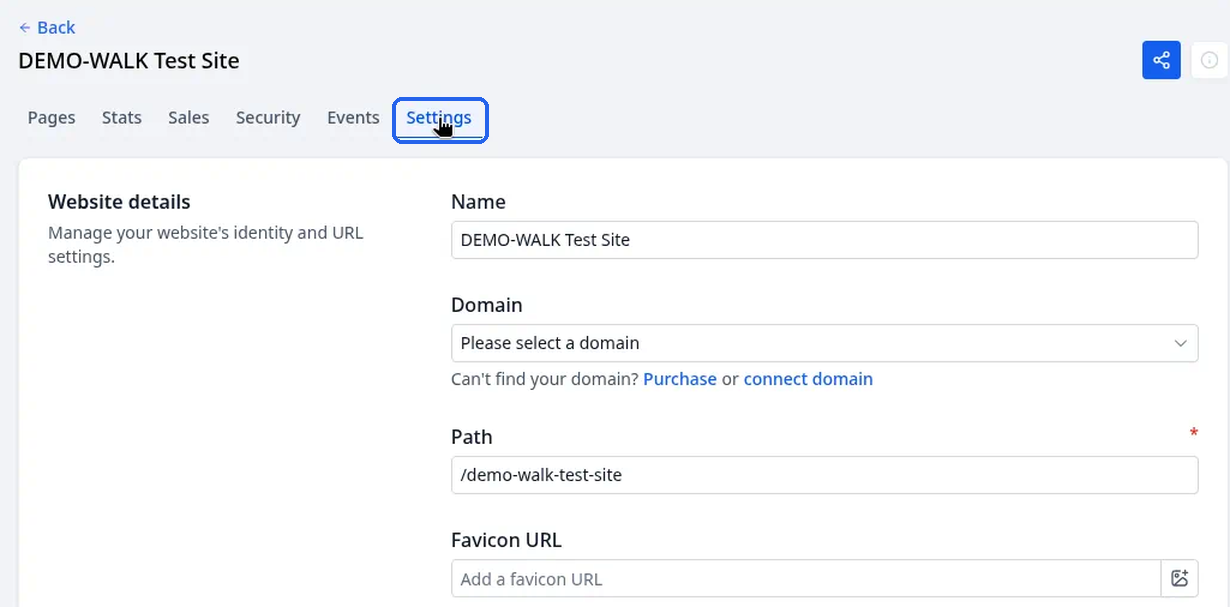Go back using the Back link
This screenshot has width=1230, height=607.
click(x=47, y=27)
